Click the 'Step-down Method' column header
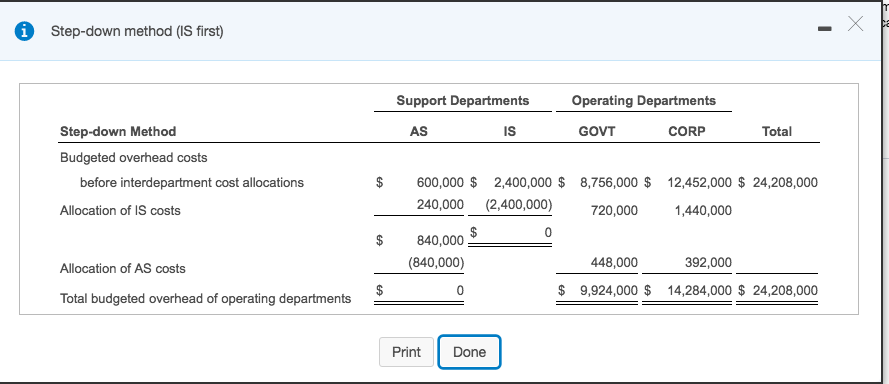Image resolution: width=889 pixels, height=384 pixels. [x=118, y=132]
